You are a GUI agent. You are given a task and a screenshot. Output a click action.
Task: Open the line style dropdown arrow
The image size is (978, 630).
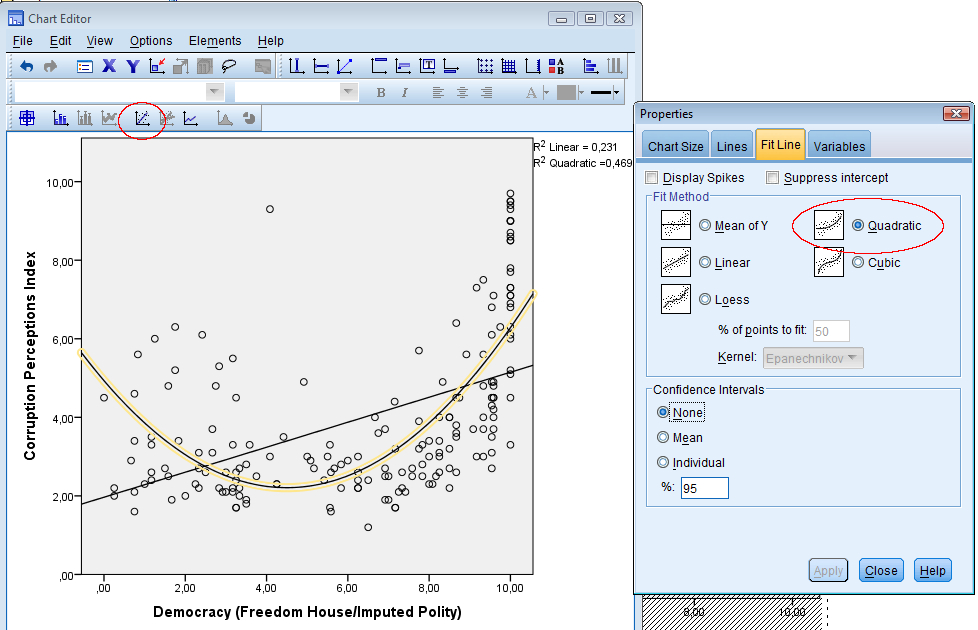point(617,93)
